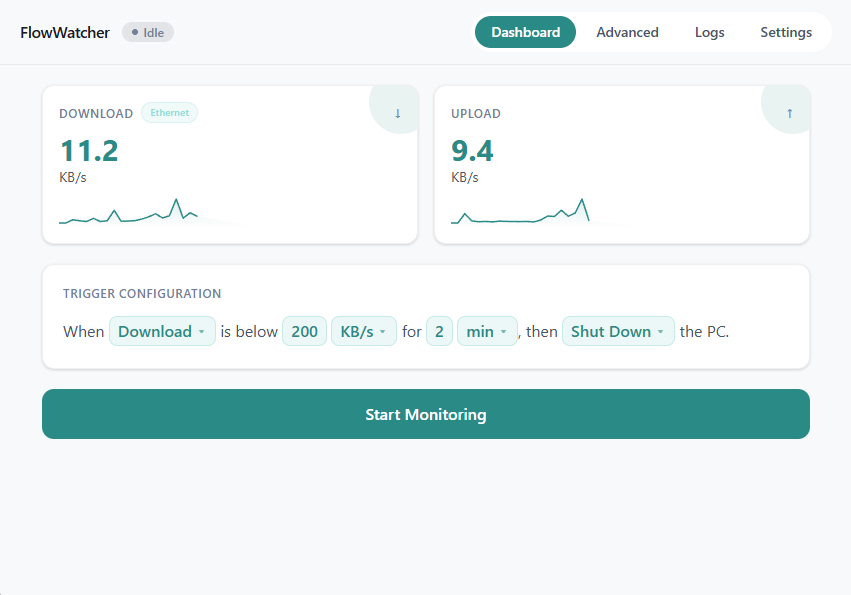Viewport: 851px width, 595px height.
Task: Open the Advanced tab
Action: coord(627,32)
